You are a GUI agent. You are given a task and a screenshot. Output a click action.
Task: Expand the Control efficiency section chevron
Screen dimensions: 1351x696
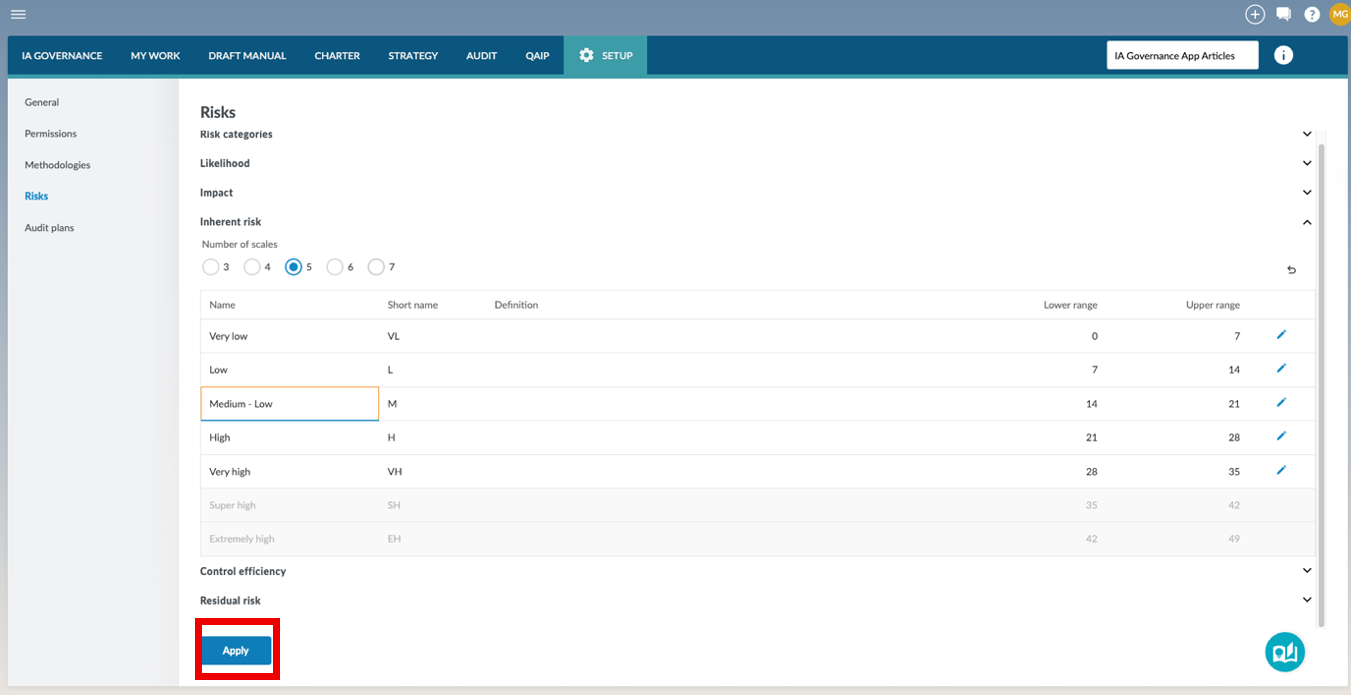pyautogui.click(x=1307, y=571)
